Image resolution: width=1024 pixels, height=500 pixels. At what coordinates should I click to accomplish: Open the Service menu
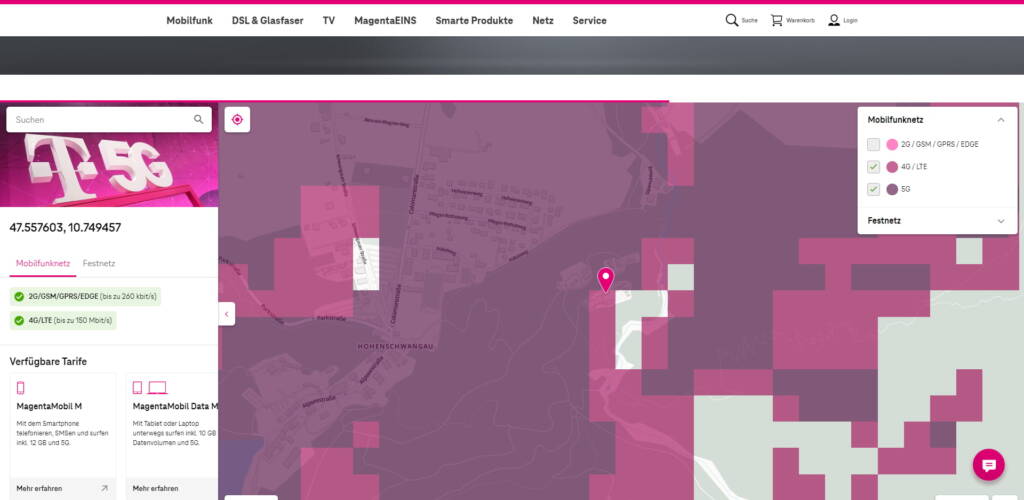pos(590,20)
